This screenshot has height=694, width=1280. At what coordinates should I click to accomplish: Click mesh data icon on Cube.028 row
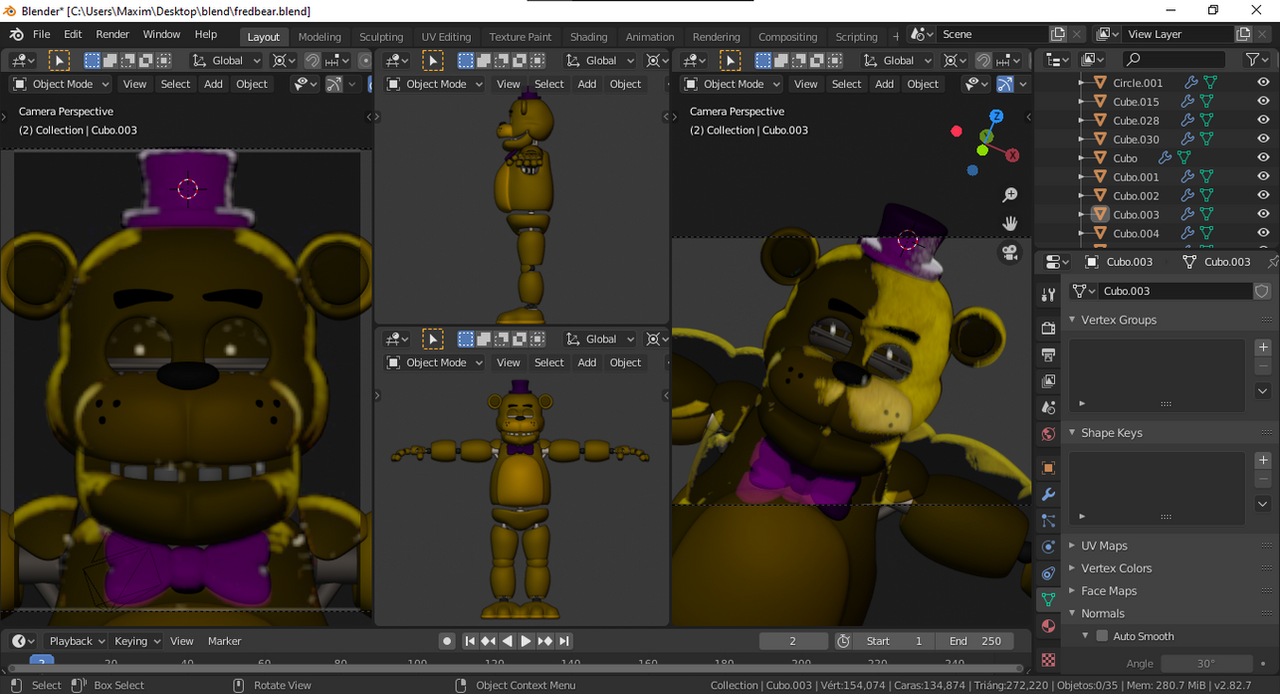tap(1207, 120)
